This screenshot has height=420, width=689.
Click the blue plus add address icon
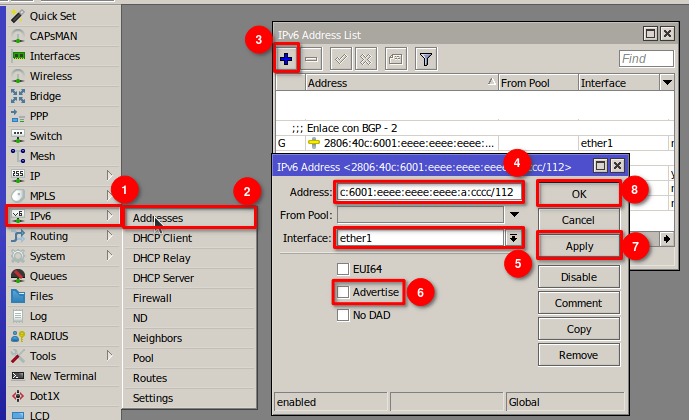click(x=287, y=60)
